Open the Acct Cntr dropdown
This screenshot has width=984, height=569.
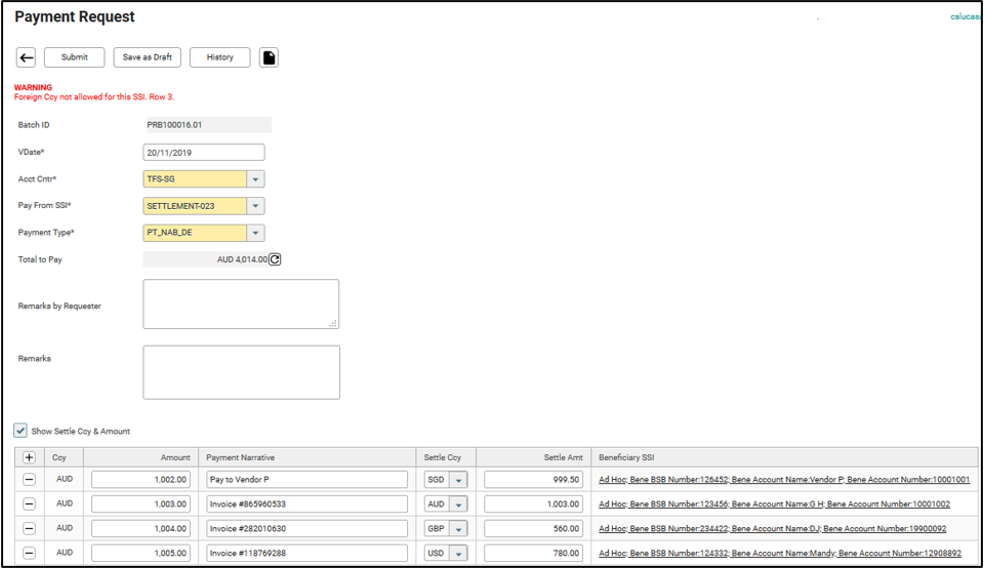(256, 179)
